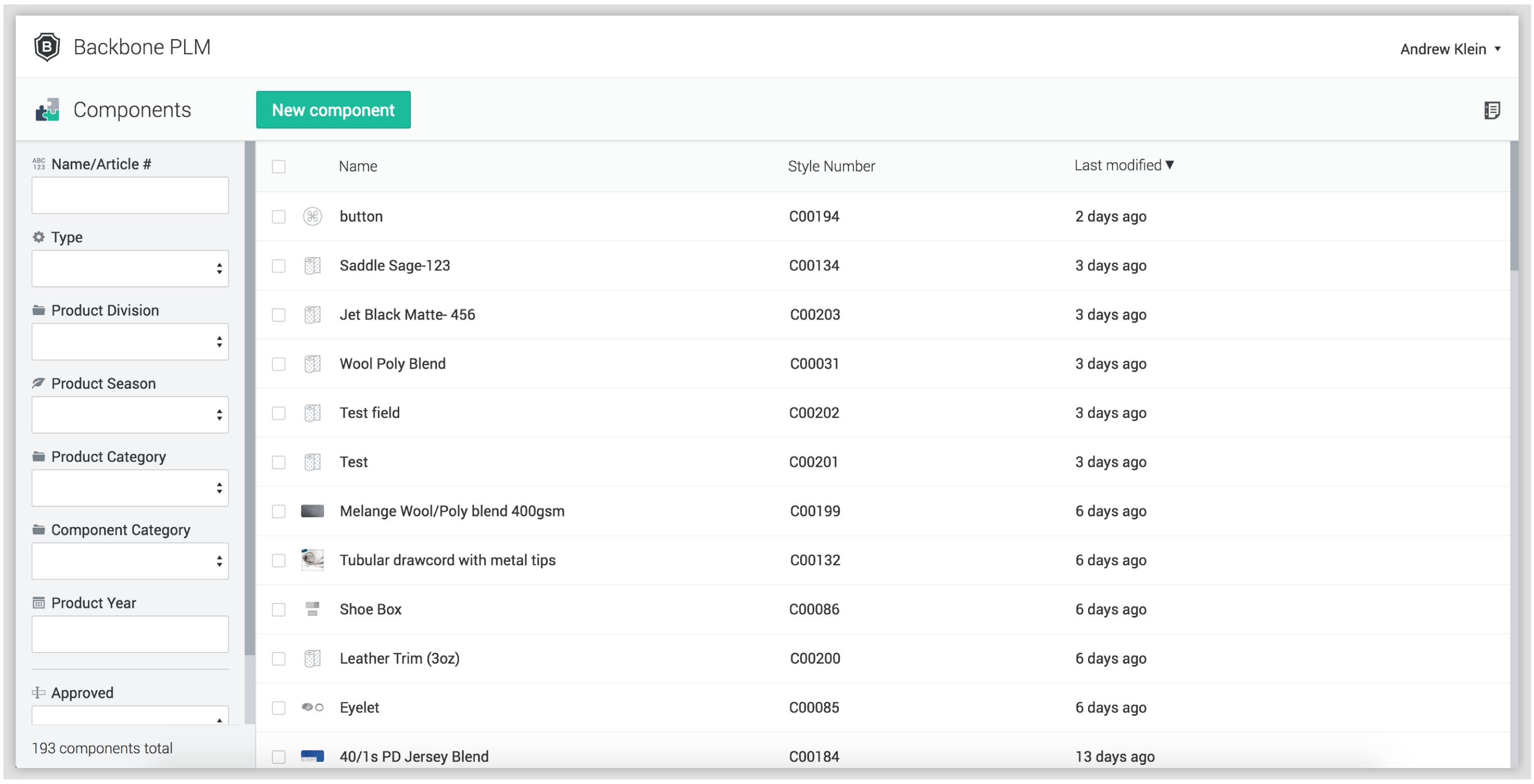
Task: Click the Components puzzle piece icon
Action: (47, 110)
